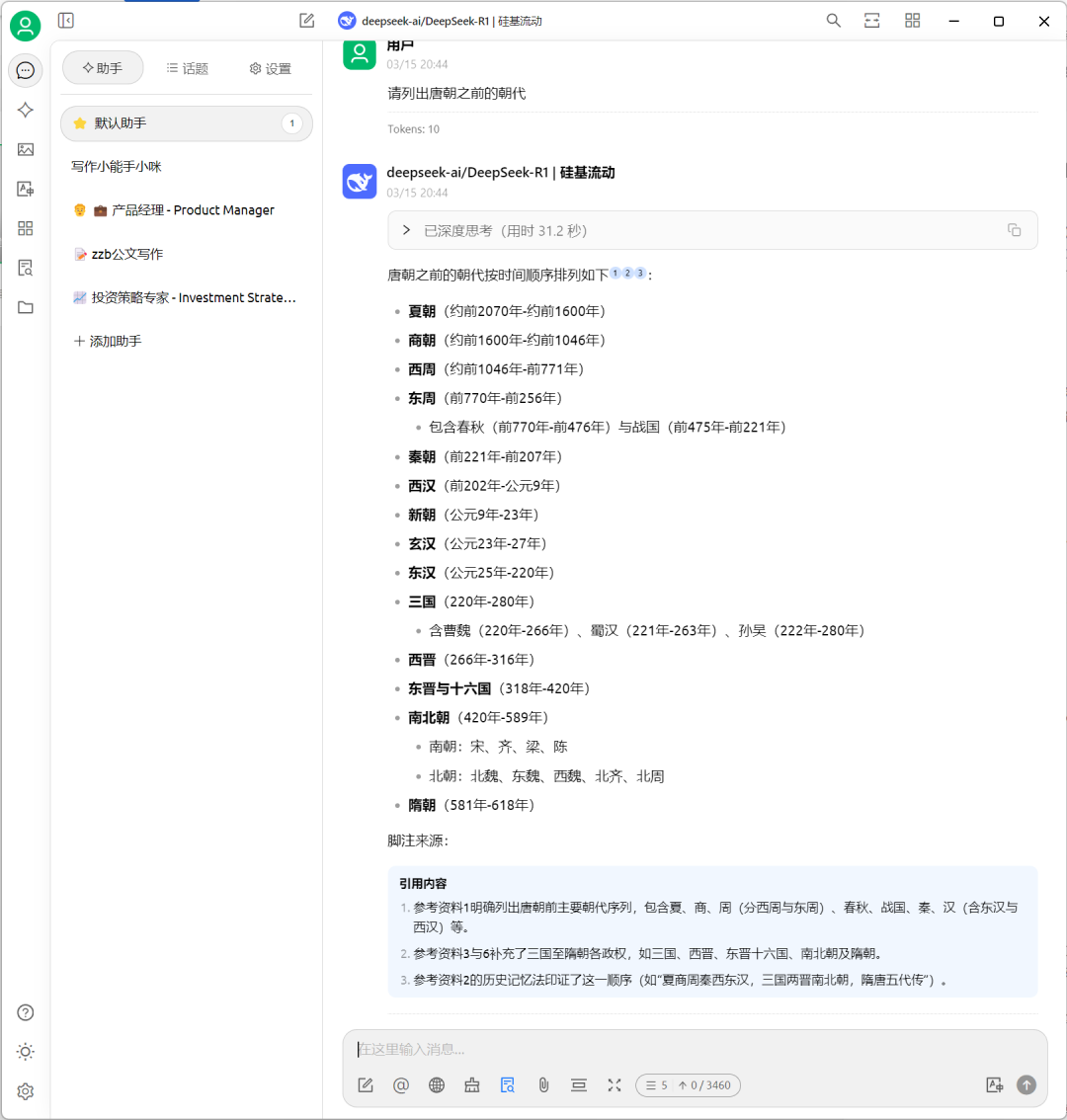Image resolution: width=1067 pixels, height=1120 pixels.
Task: Click footnote citation 1 in the response
Action: [x=615, y=273]
